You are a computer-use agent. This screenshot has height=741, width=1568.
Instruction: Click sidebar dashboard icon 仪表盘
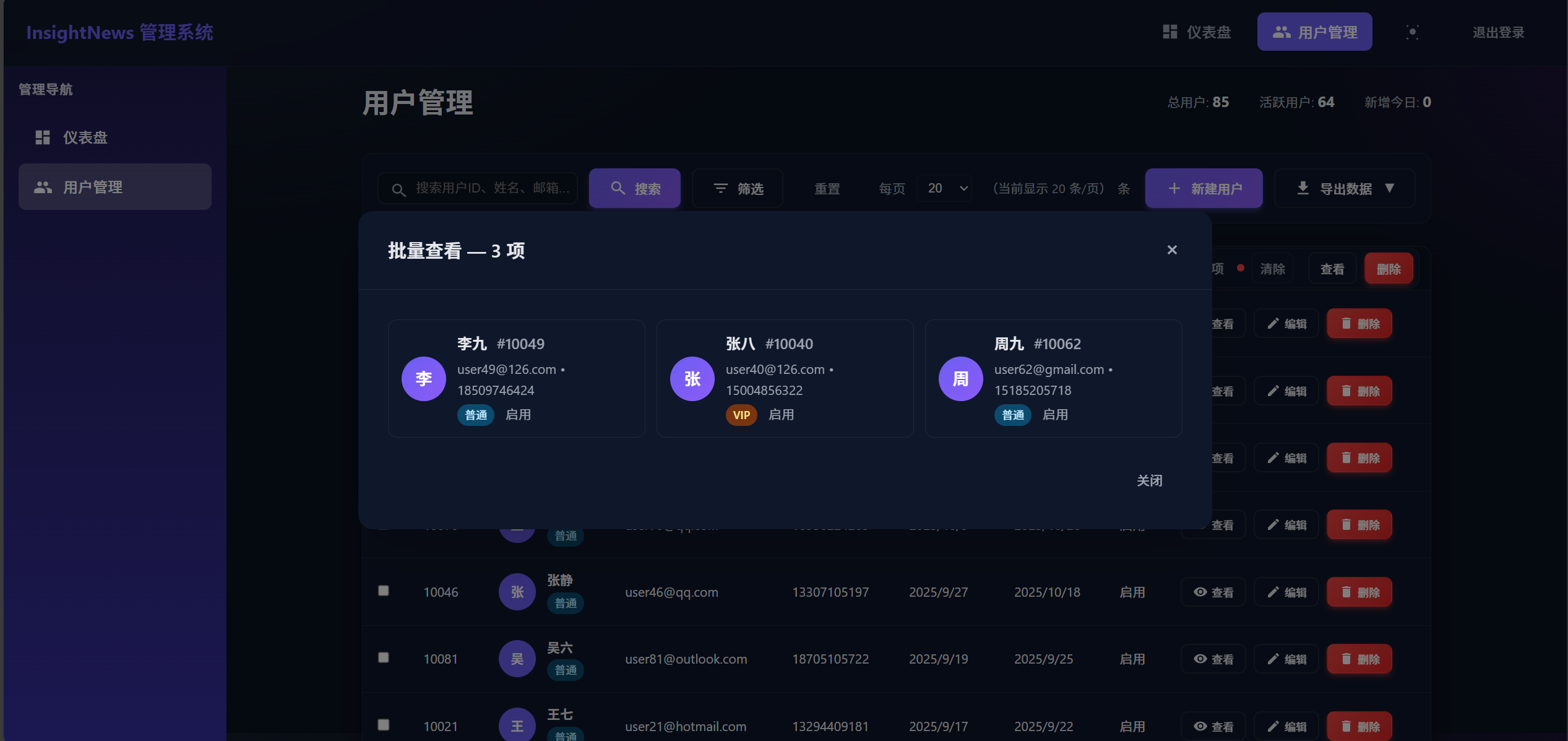click(43, 137)
